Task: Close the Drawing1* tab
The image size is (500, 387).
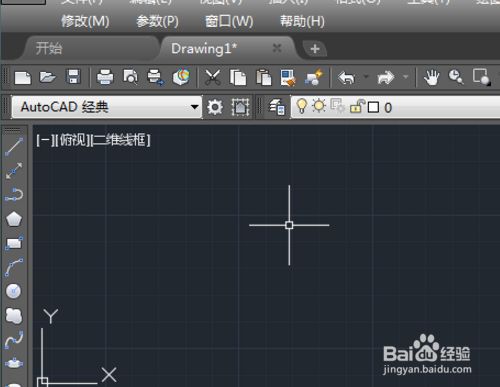Action: coord(277,48)
